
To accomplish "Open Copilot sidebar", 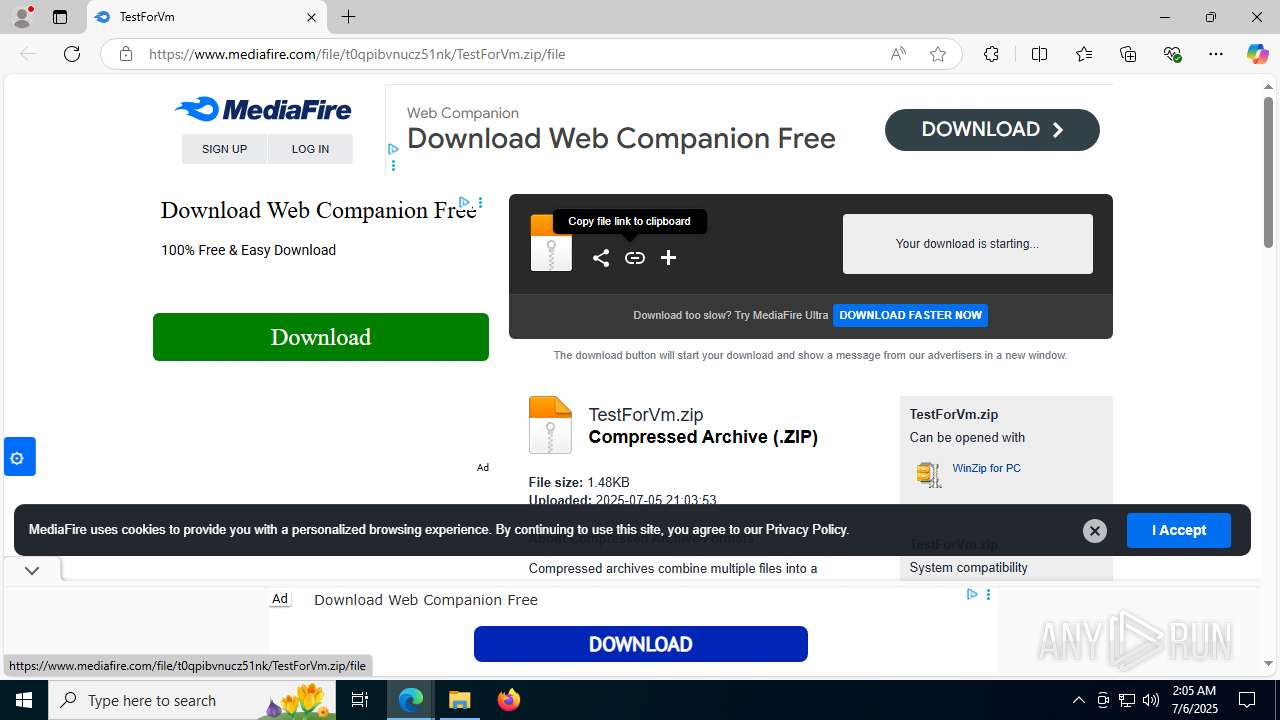I will (1257, 54).
